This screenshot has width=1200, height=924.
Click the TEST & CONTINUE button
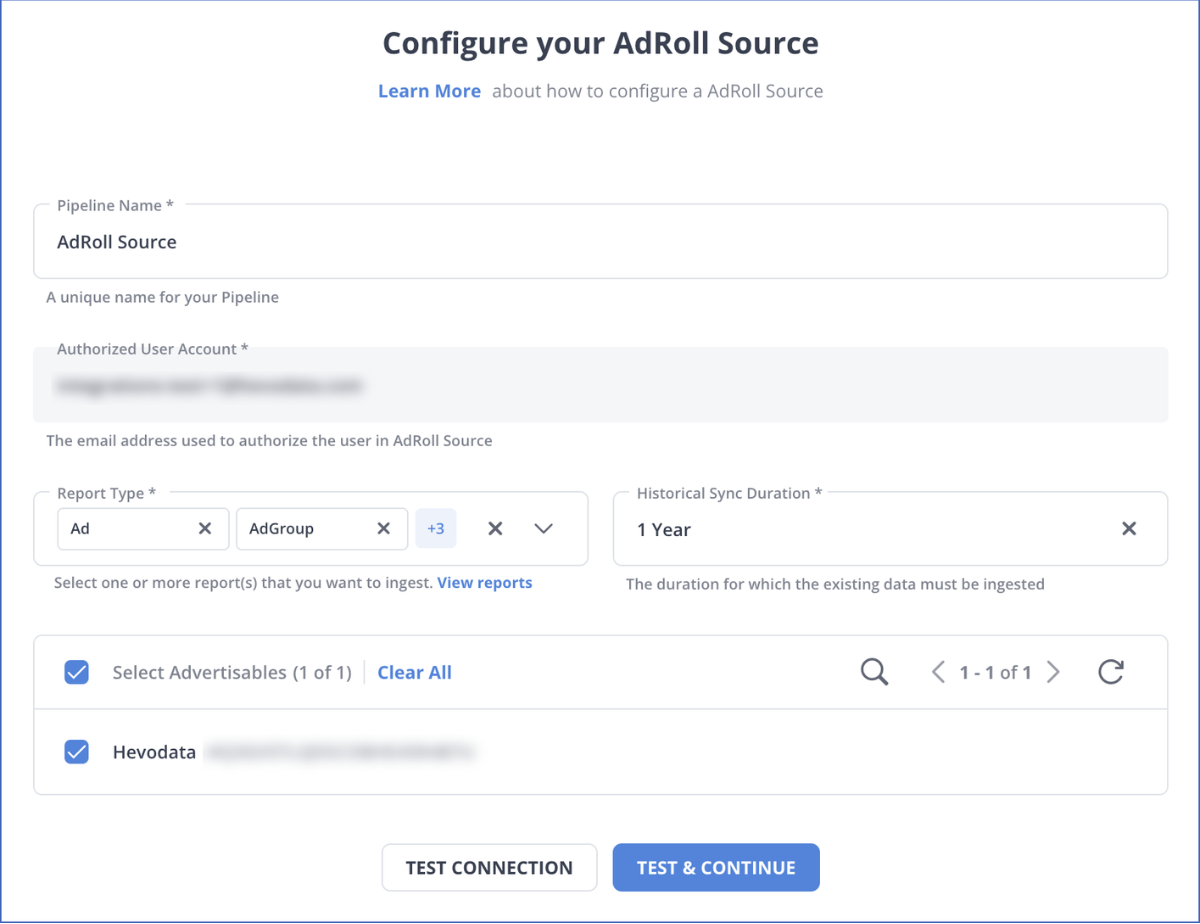coord(716,868)
